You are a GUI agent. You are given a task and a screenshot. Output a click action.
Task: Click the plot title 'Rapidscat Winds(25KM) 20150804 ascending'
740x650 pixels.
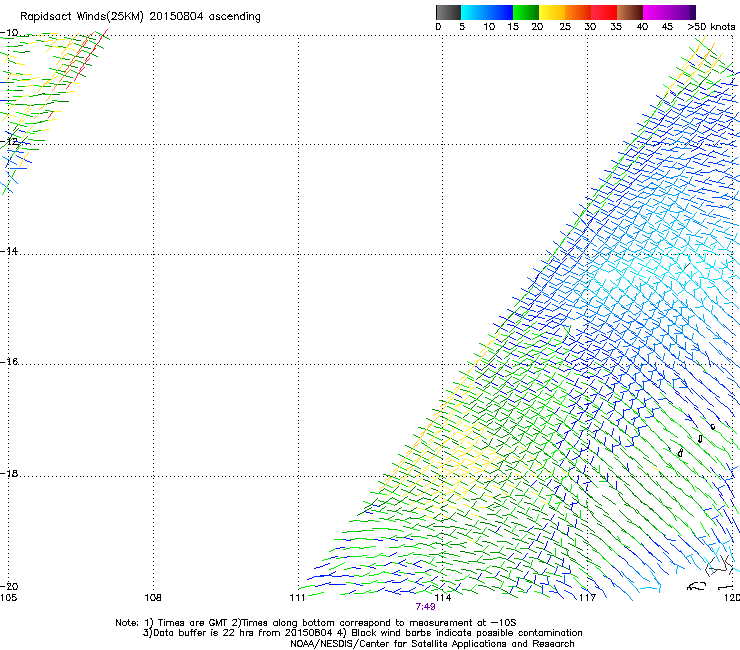140,17
